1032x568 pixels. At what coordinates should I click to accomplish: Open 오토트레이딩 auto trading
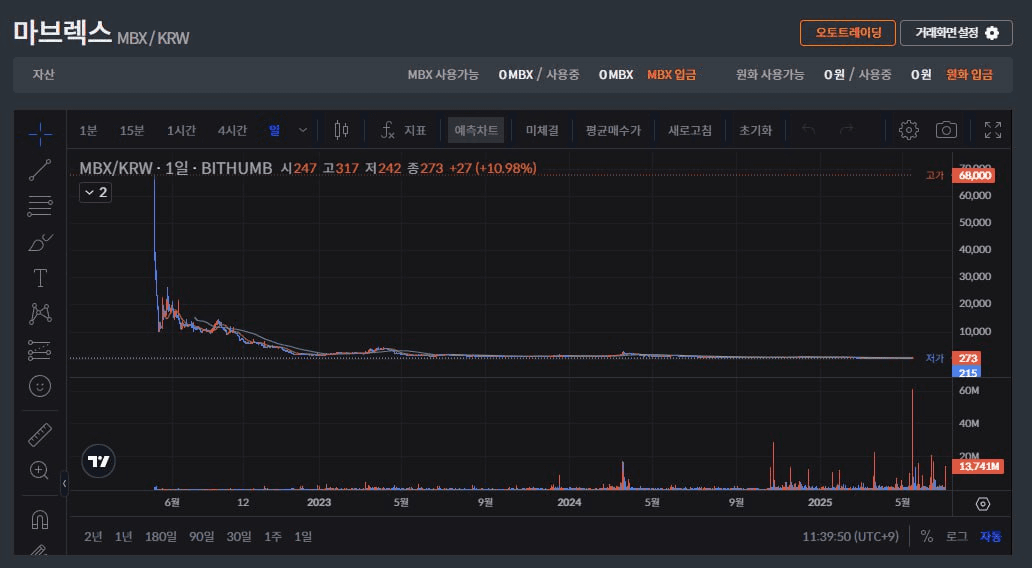(x=848, y=33)
